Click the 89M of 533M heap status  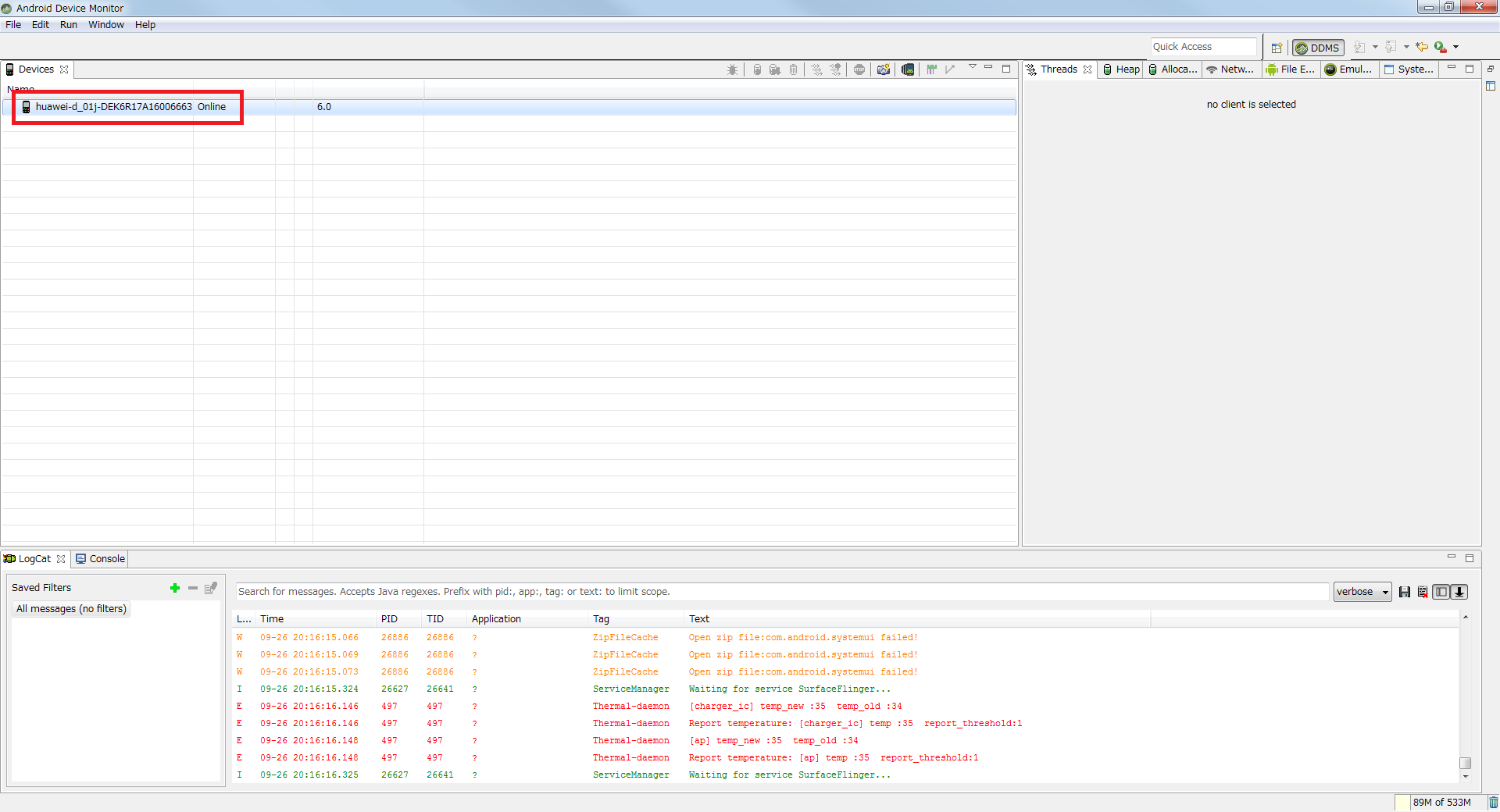(x=1441, y=802)
